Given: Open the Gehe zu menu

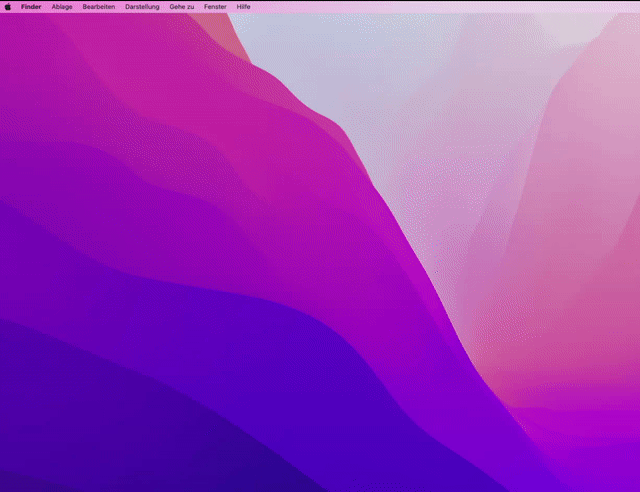Looking at the screenshot, I should 182,6.
